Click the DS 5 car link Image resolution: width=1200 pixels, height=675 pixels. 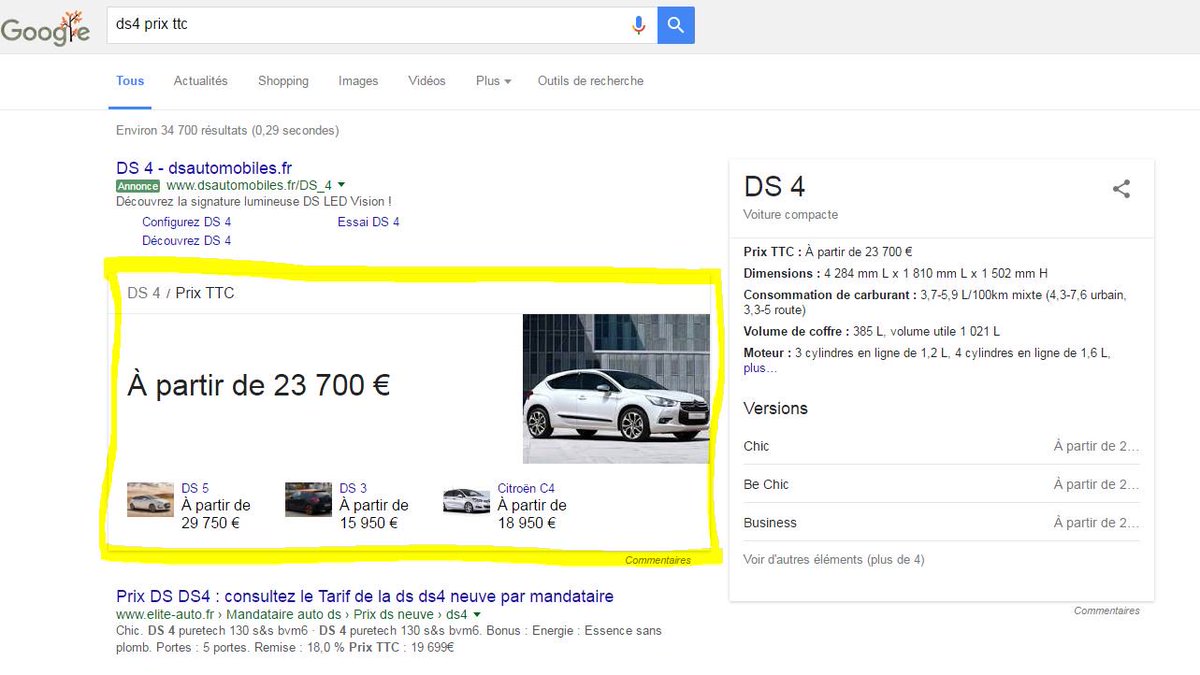[x=195, y=489]
